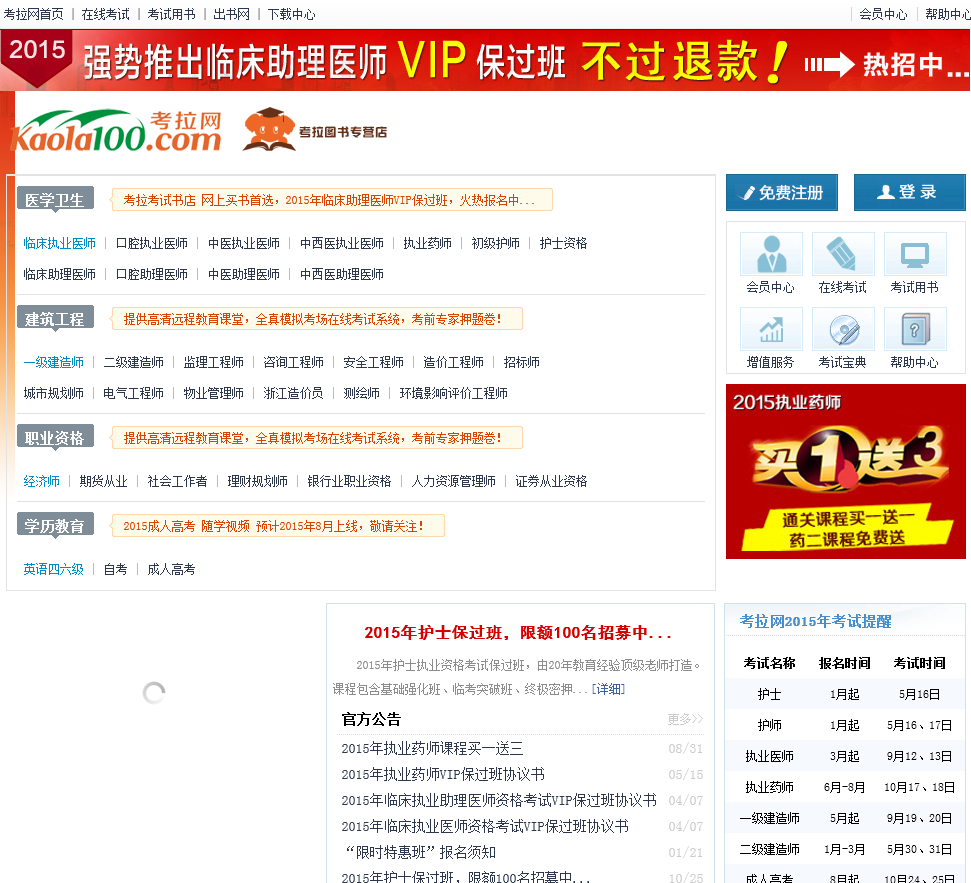Select the 建筑工程 category tab
The image size is (971, 883).
pos(55,318)
